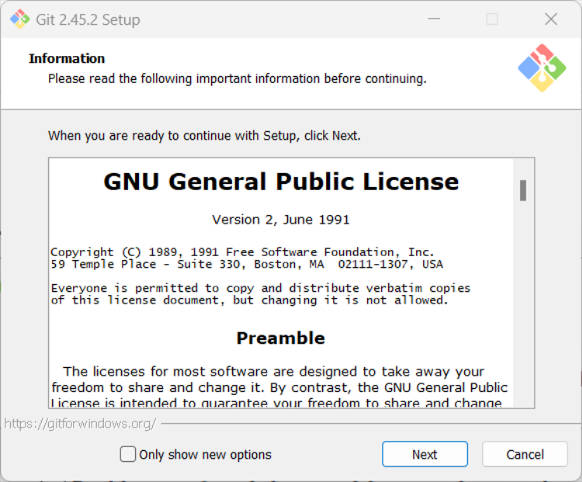Click the scrollbar track below the thumb
This screenshot has height=482, width=582.
pyautogui.click(x=523, y=304)
